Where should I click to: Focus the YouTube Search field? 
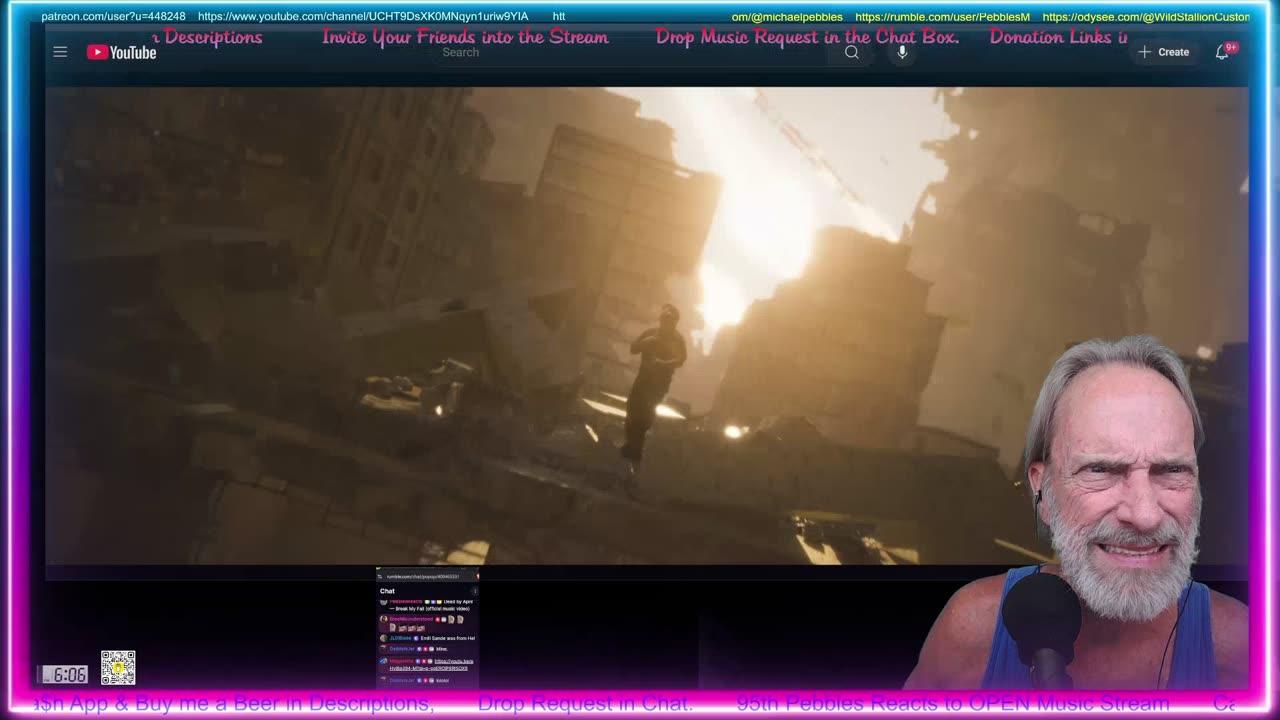tap(630, 52)
